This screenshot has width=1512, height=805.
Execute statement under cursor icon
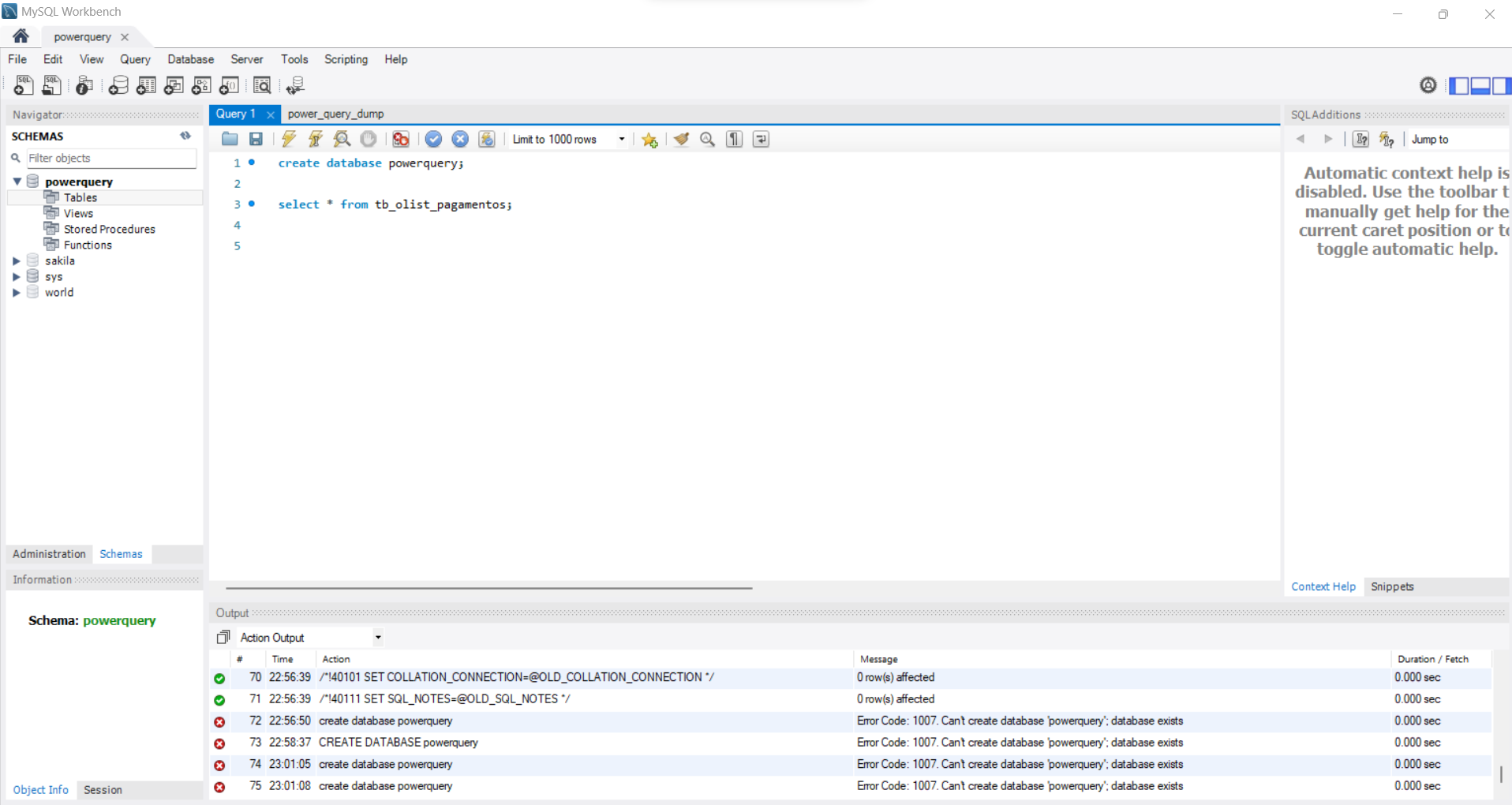[x=316, y=139]
